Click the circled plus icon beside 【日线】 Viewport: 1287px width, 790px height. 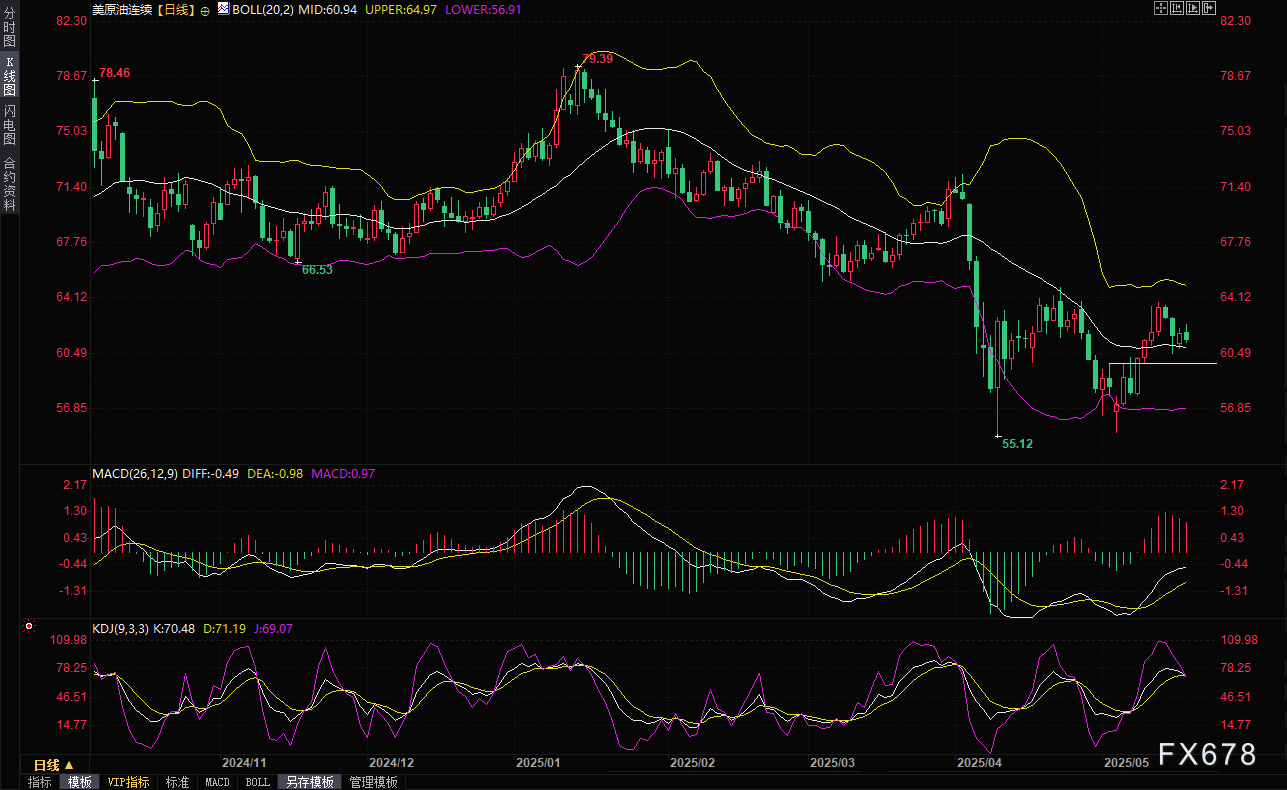click(x=205, y=9)
